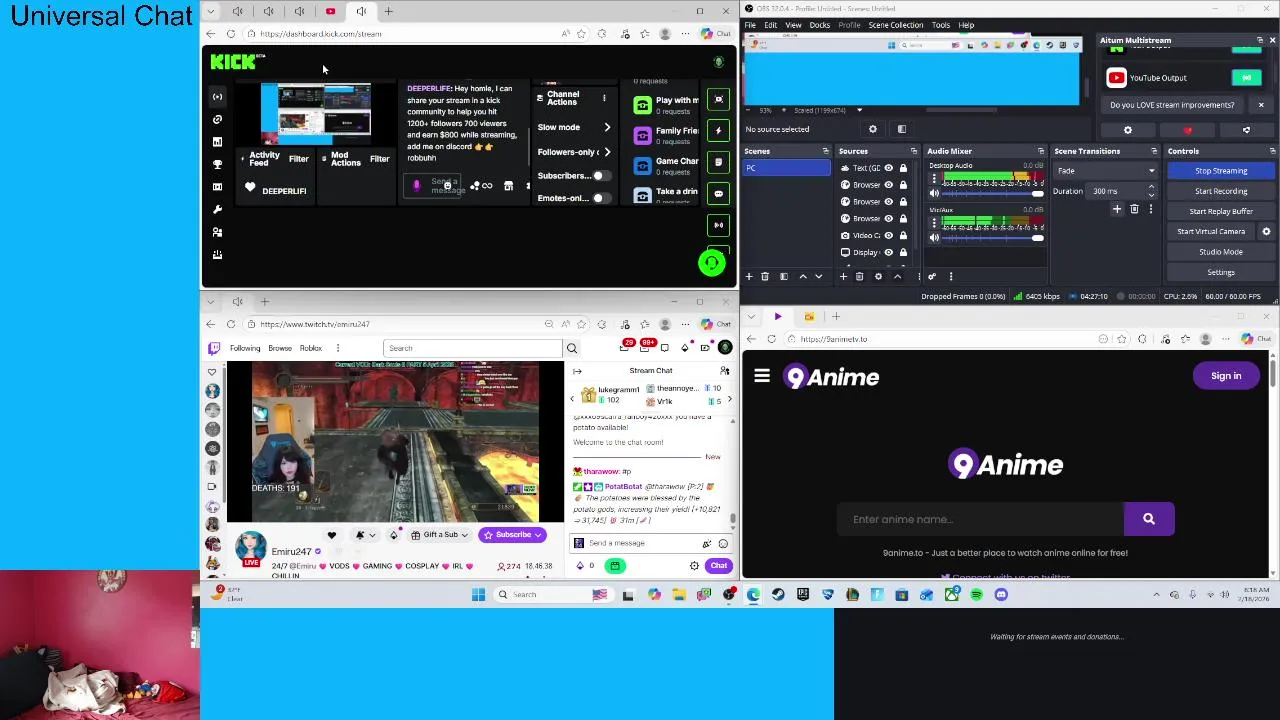Go to Twitch Browse tab
The height and width of the screenshot is (720, 1280).
280,348
